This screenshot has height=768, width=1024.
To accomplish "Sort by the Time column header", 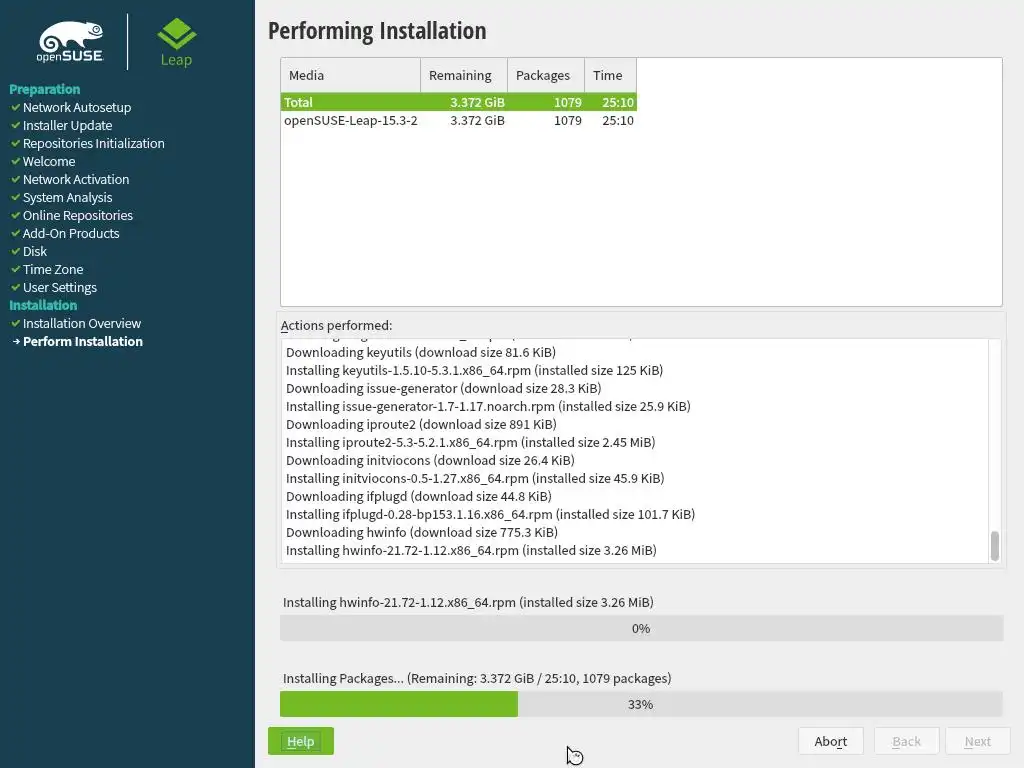I will (x=610, y=75).
